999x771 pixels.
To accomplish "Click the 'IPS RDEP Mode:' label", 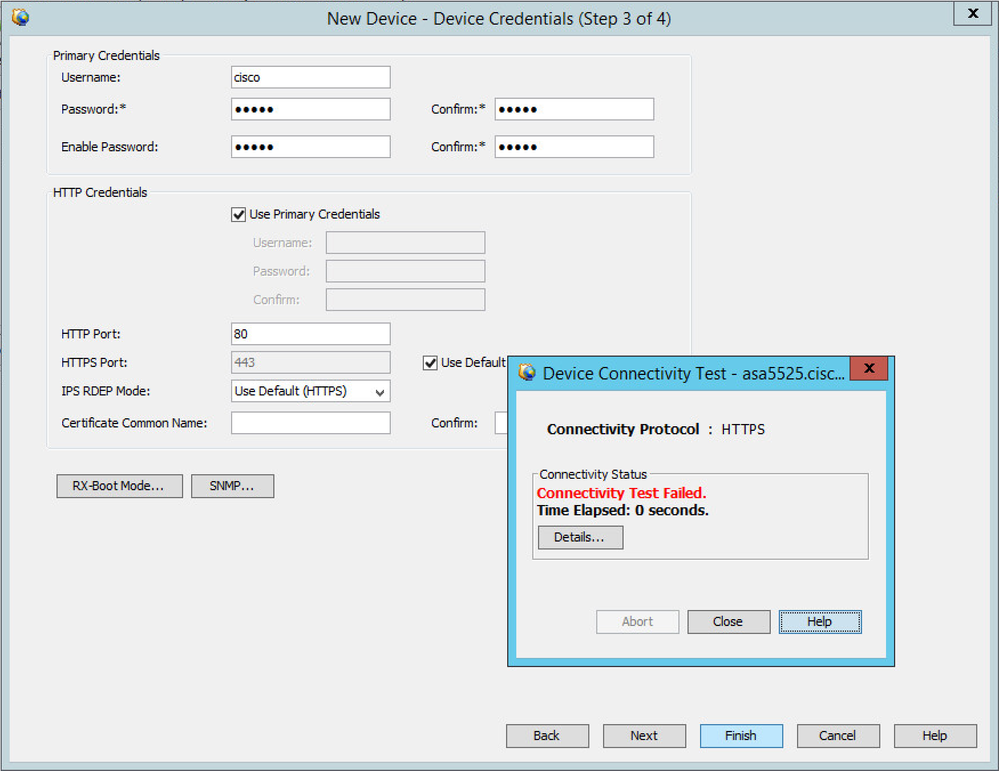I will pyautogui.click(x=106, y=391).
